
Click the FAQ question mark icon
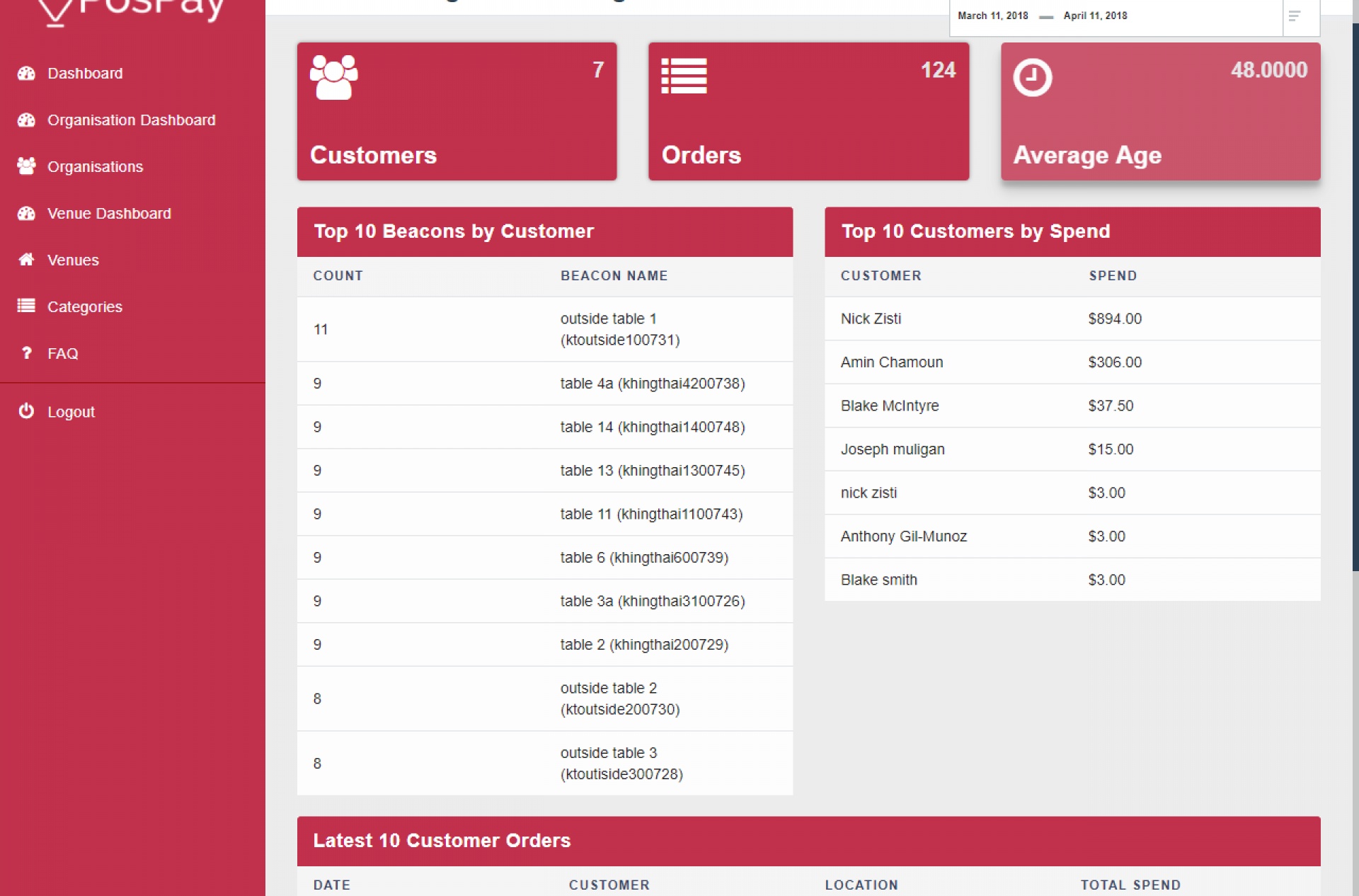click(26, 352)
